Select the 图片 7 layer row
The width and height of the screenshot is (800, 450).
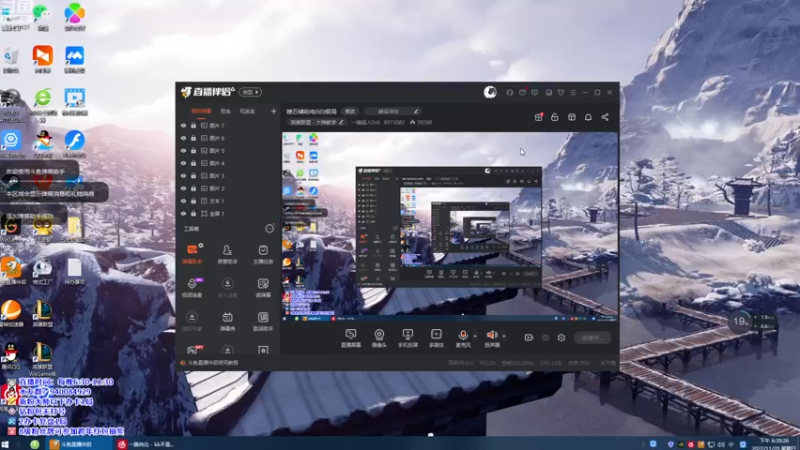coord(228,126)
